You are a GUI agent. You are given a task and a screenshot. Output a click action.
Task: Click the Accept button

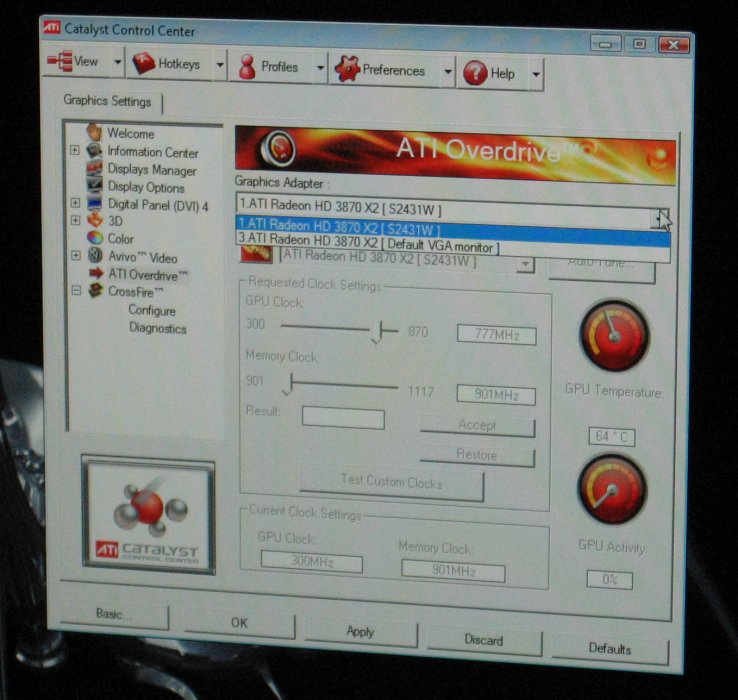coord(477,426)
